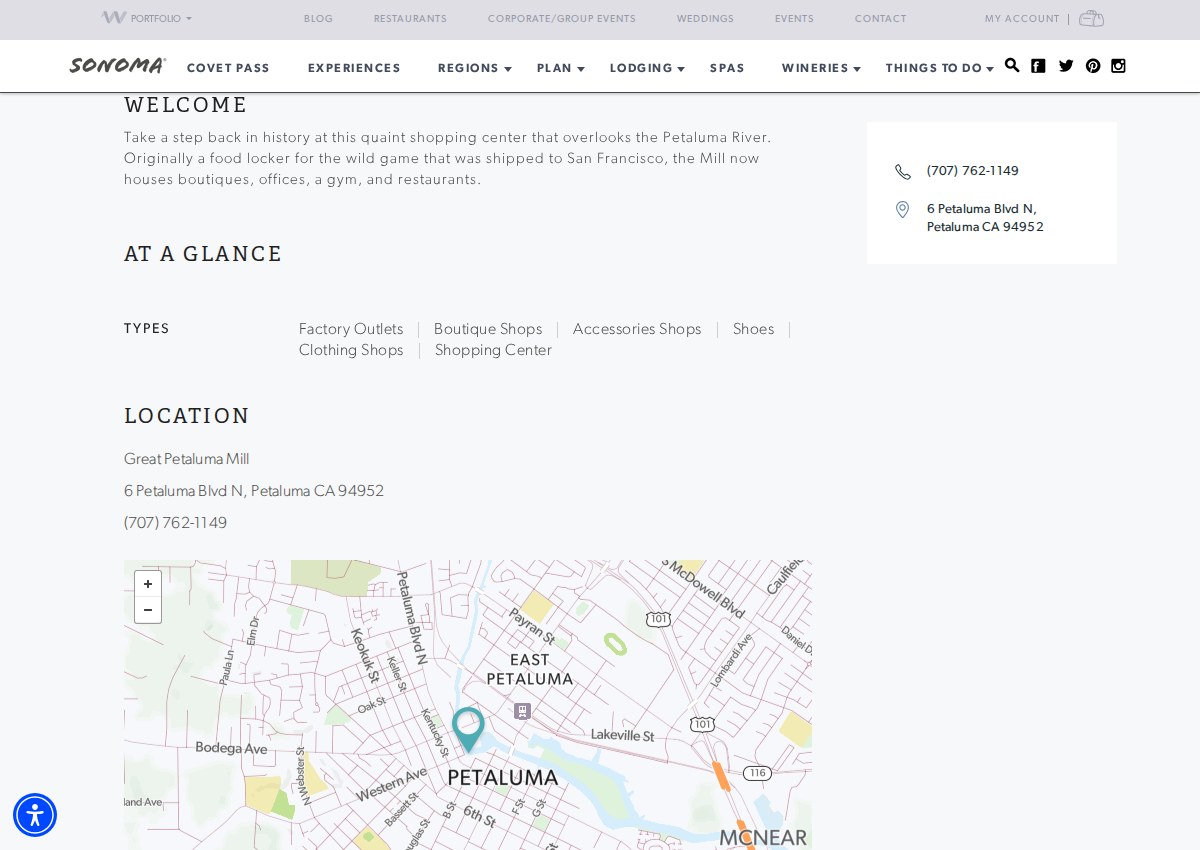Viewport: 1200px width, 850px height.
Task: Open the Lodging menu label
Action: coord(641,68)
